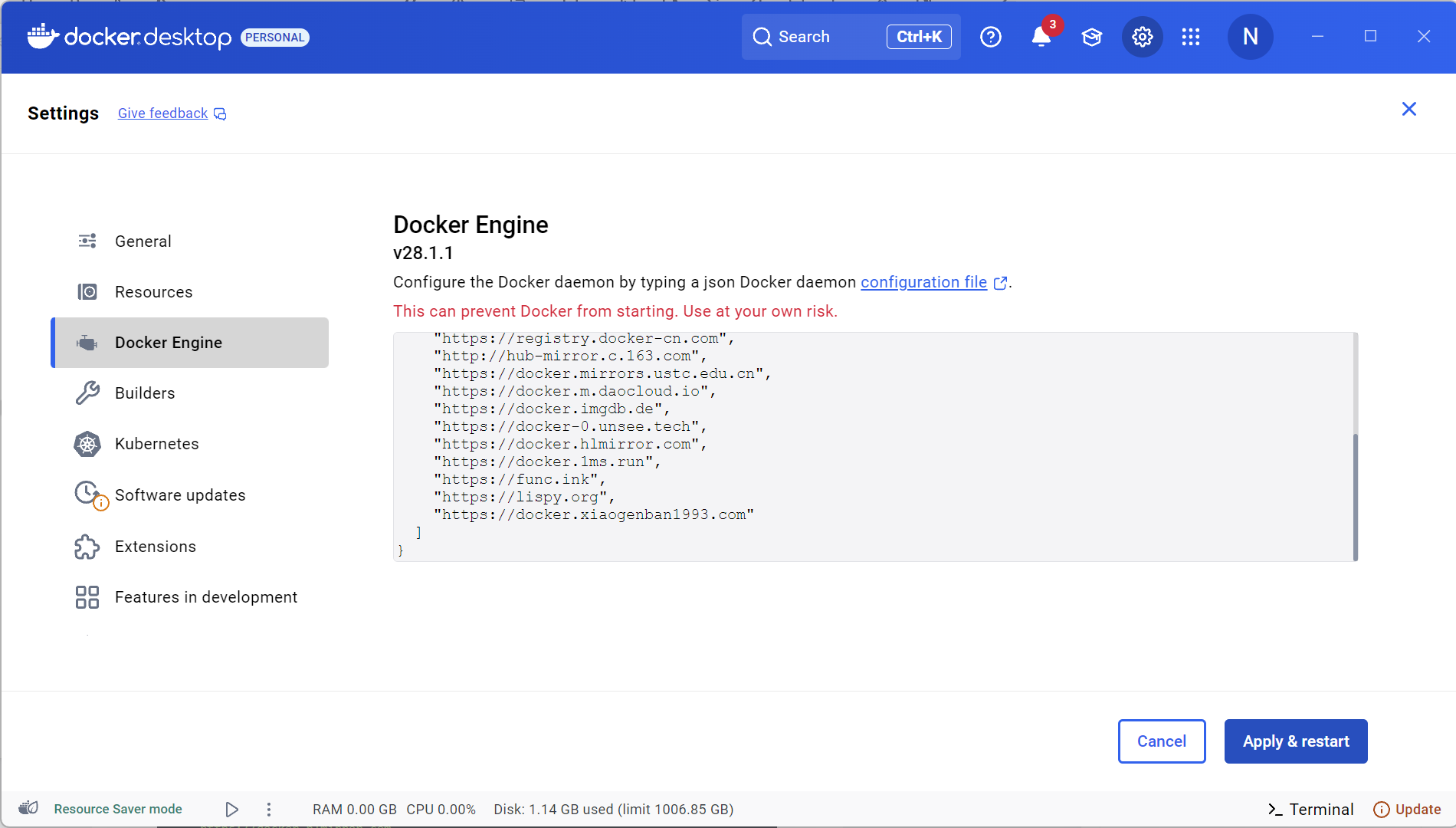The width and height of the screenshot is (1456, 828).
Task: Open the Resources settings tab
Action: (154, 291)
